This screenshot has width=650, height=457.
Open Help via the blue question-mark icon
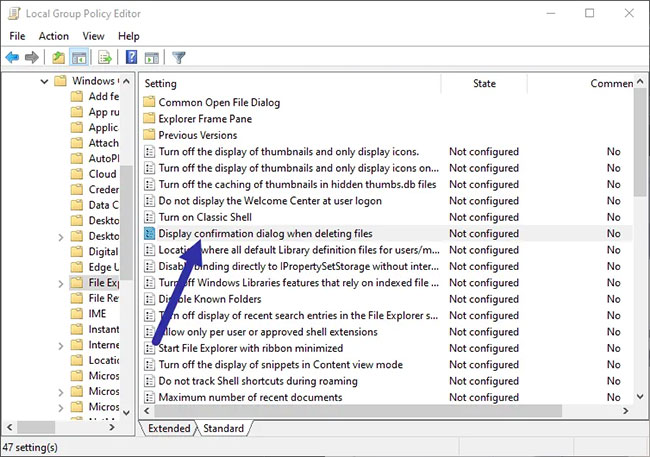coord(130,57)
